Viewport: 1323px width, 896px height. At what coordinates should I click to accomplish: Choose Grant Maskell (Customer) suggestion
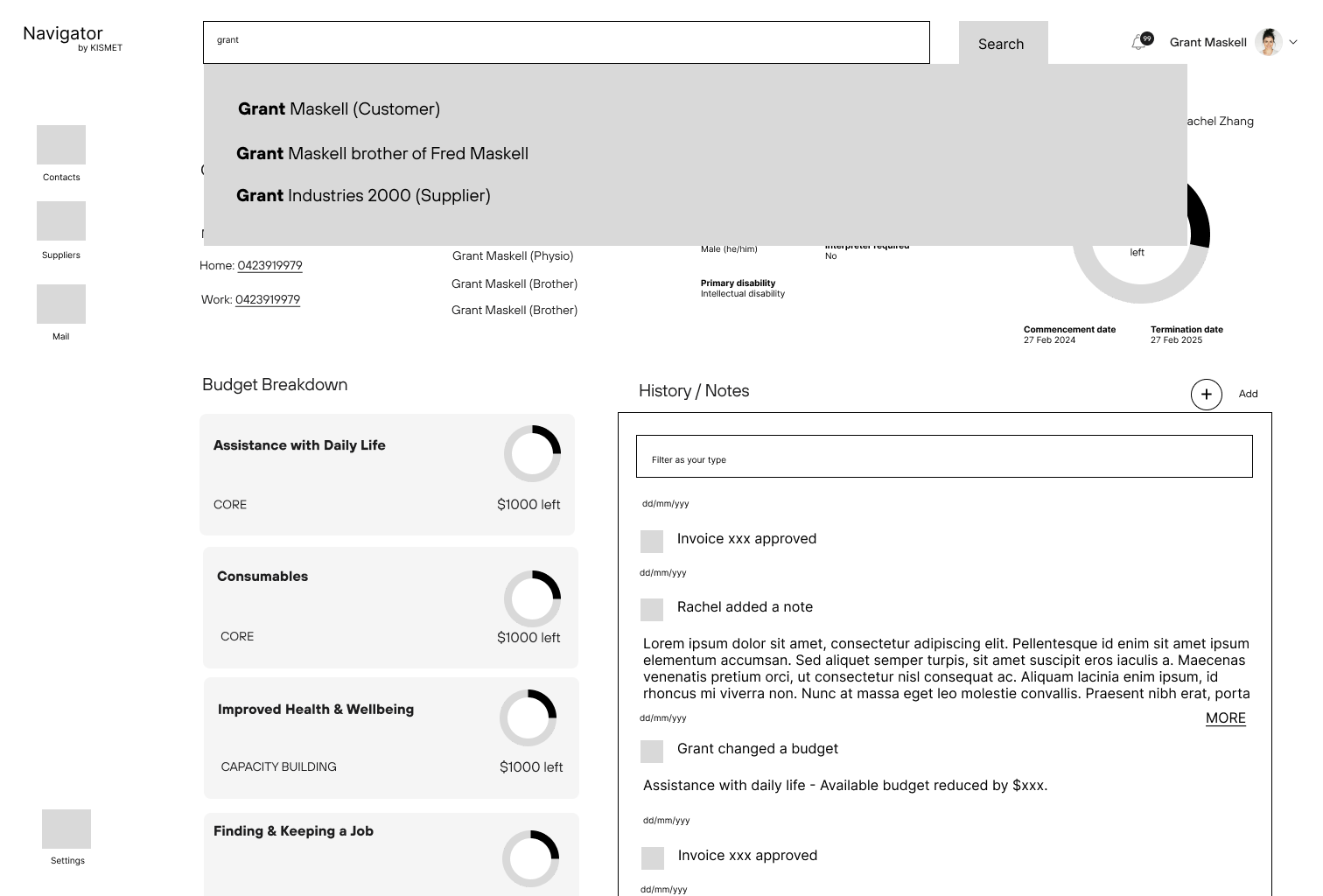pos(339,109)
